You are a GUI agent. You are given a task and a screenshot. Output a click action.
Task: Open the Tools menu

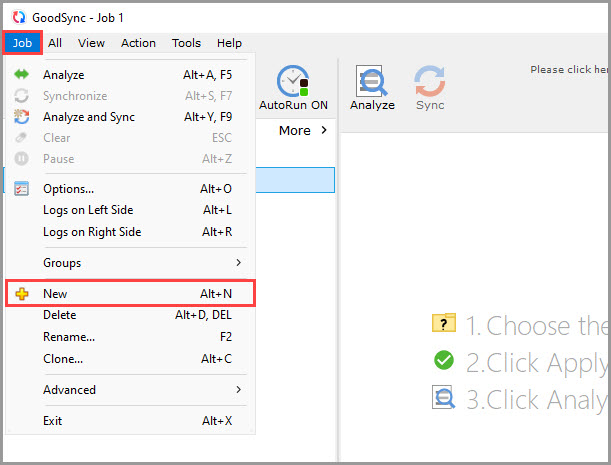coord(186,43)
